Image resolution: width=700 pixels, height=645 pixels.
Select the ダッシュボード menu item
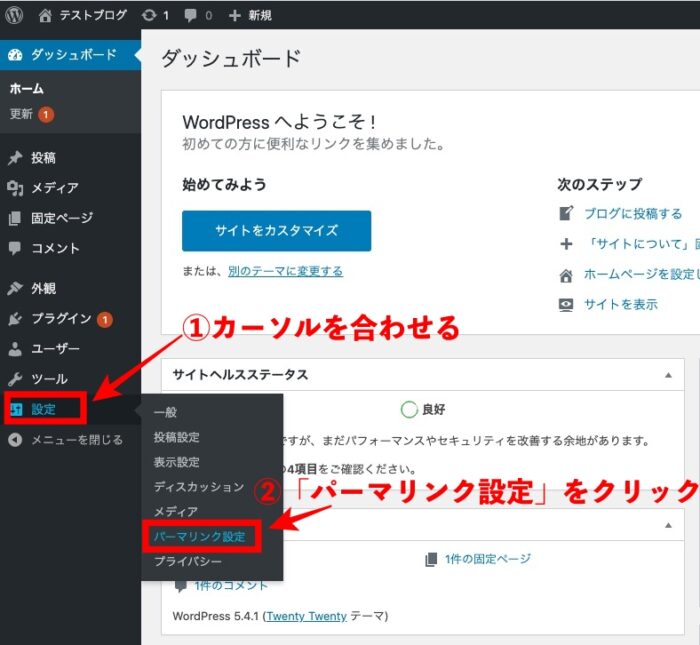click(x=71, y=55)
